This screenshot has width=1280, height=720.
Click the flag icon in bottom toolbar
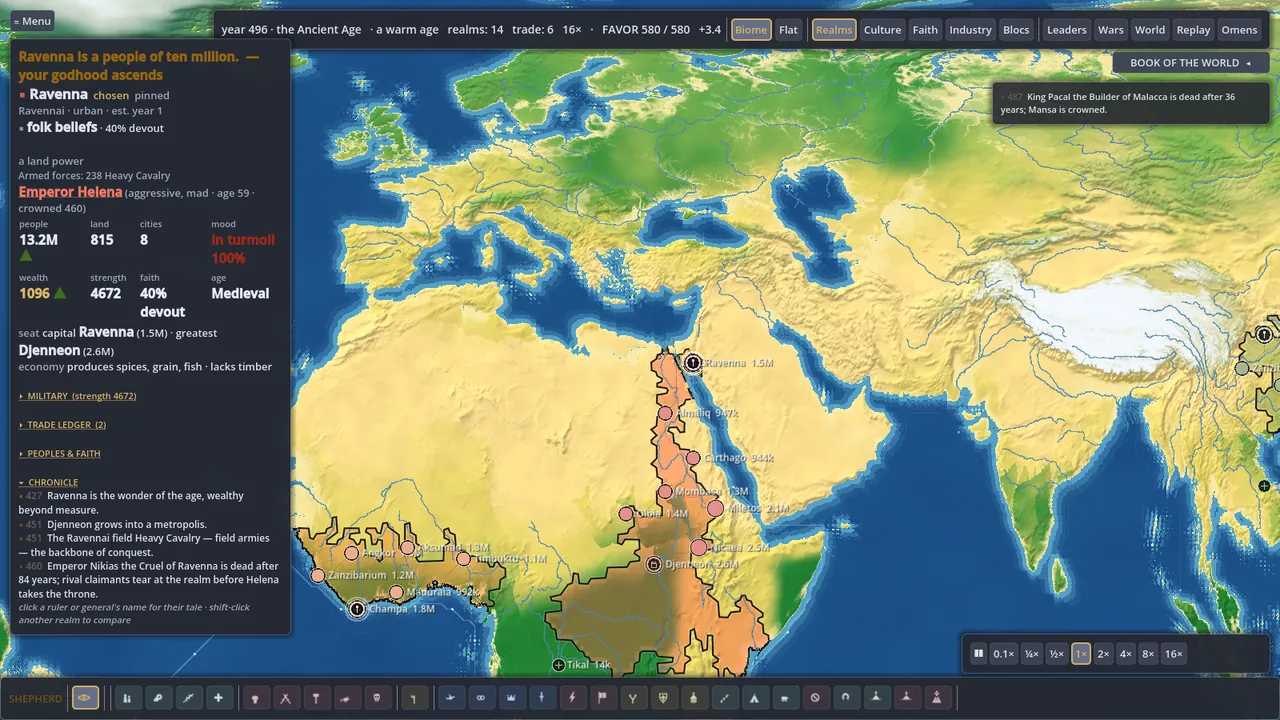(602, 698)
